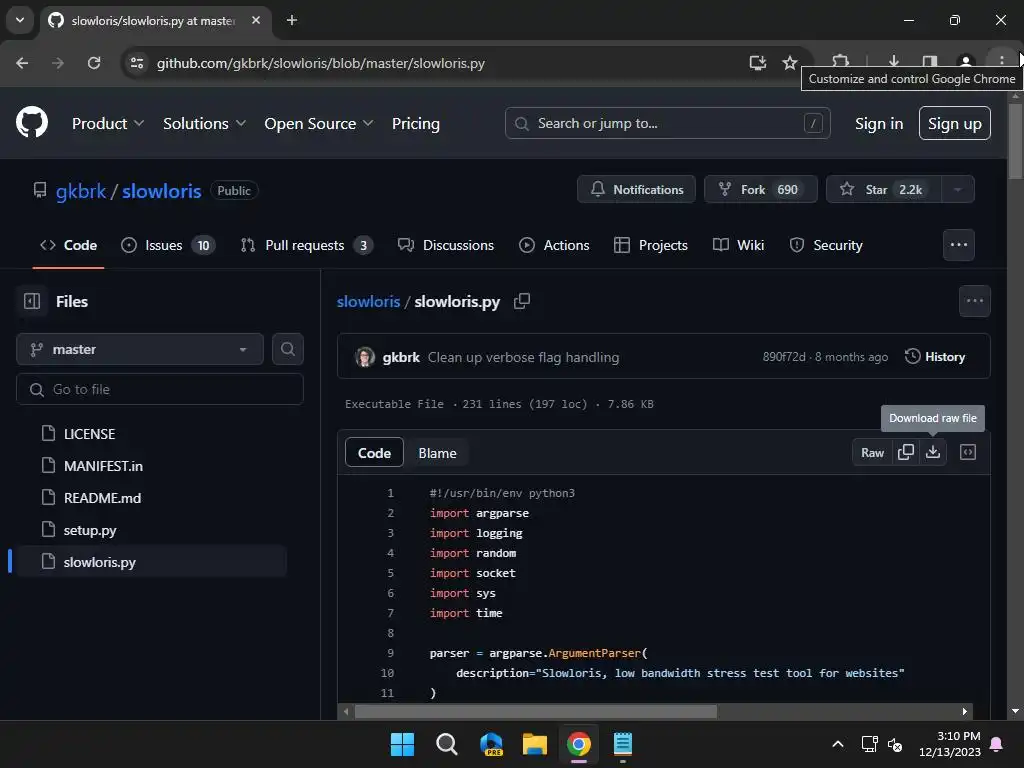This screenshot has height=768, width=1024.
Task: Open the symbols panel icon
Action: tap(968, 452)
